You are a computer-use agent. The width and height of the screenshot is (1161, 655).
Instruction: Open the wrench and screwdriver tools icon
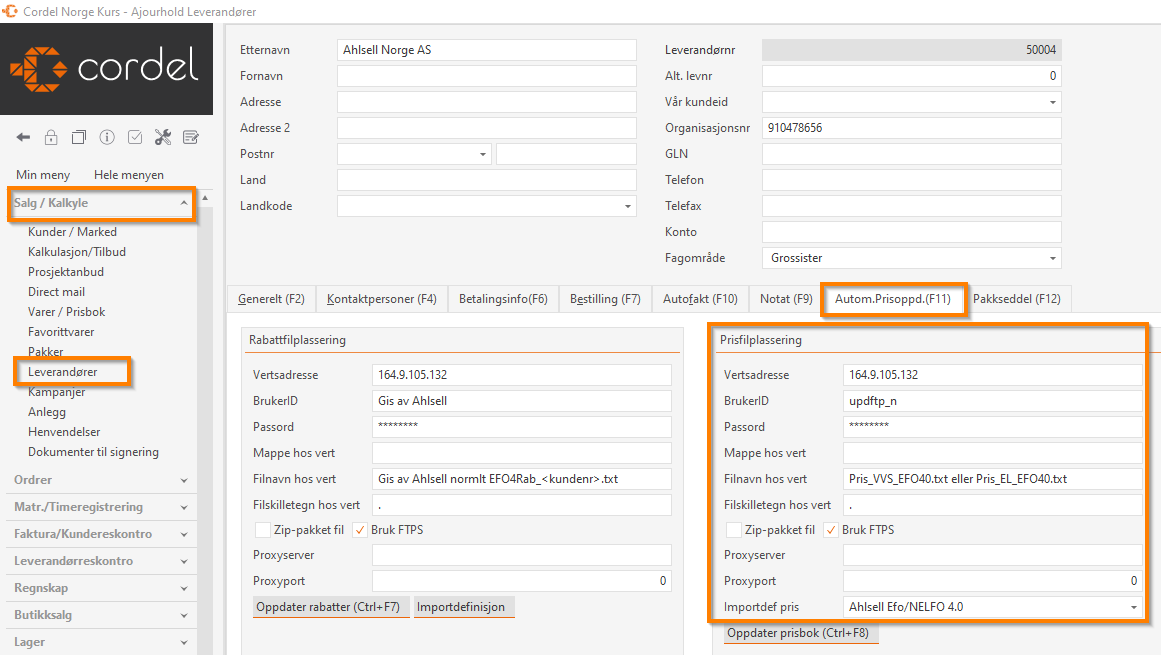163,137
